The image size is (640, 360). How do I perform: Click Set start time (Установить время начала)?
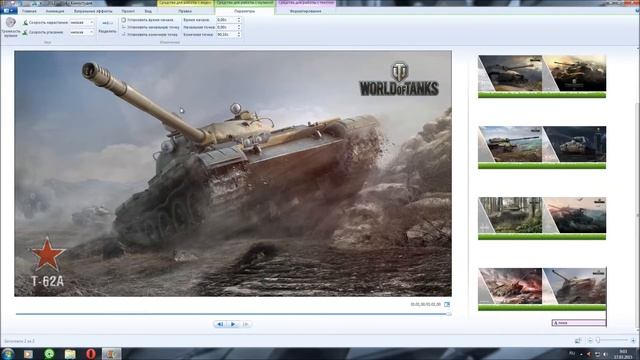pos(147,20)
